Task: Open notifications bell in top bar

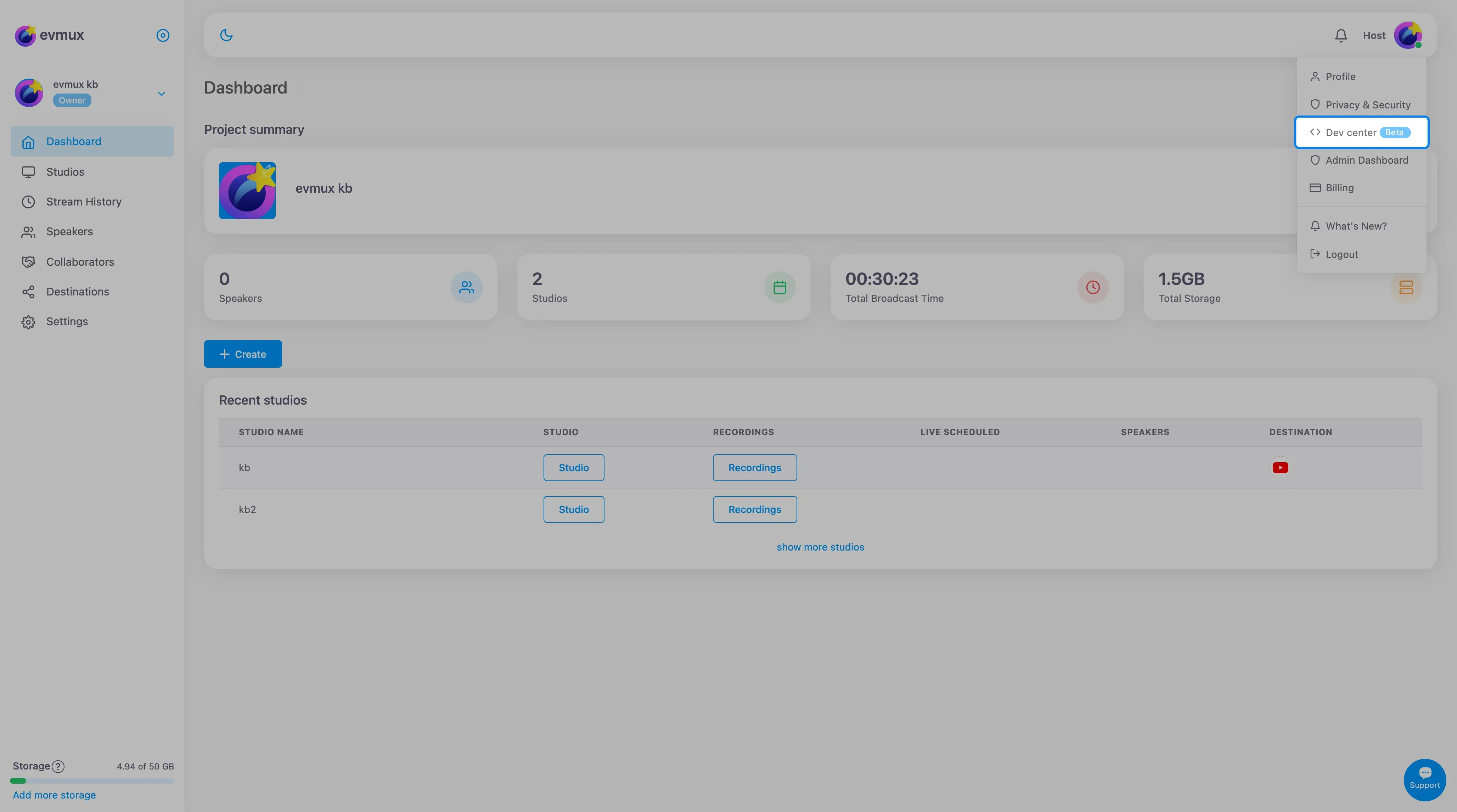Action: [1340, 35]
